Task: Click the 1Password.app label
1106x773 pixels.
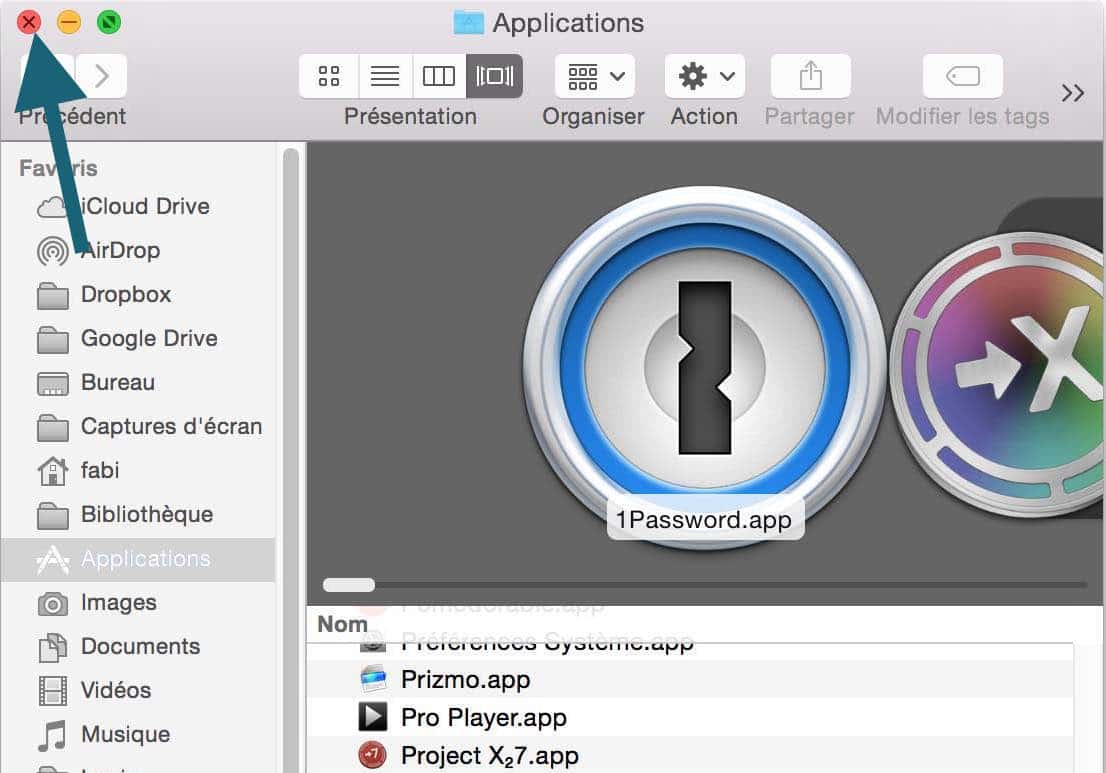Action: click(705, 521)
